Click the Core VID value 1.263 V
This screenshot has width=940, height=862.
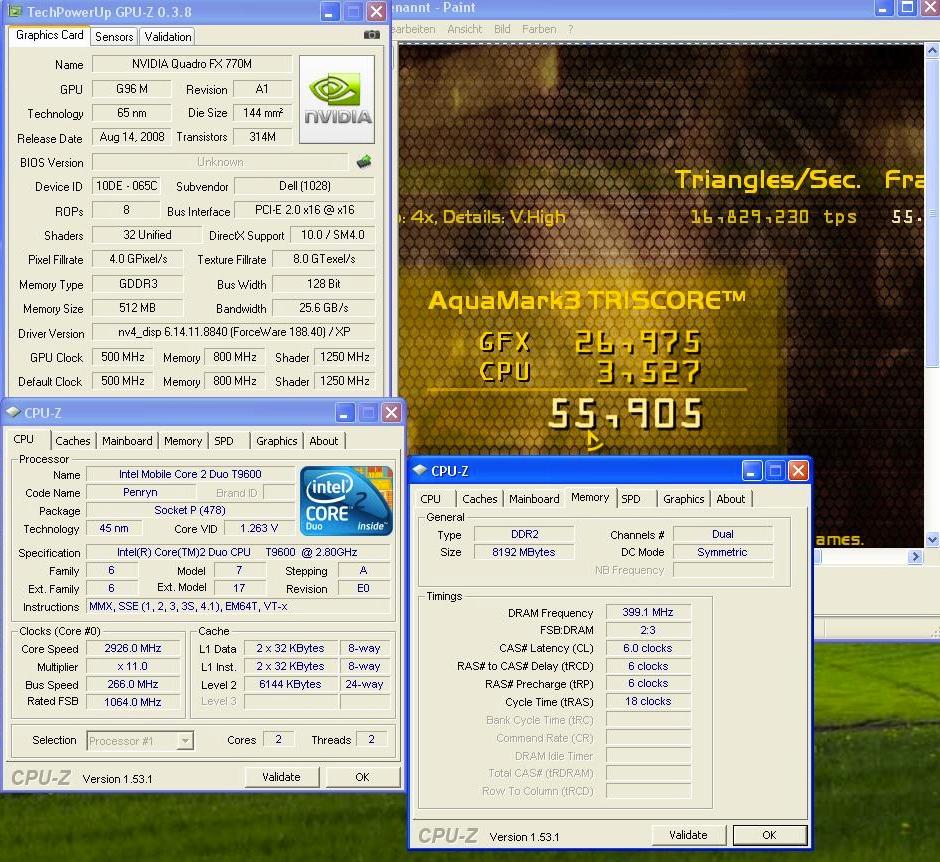[x=259, y=528]
